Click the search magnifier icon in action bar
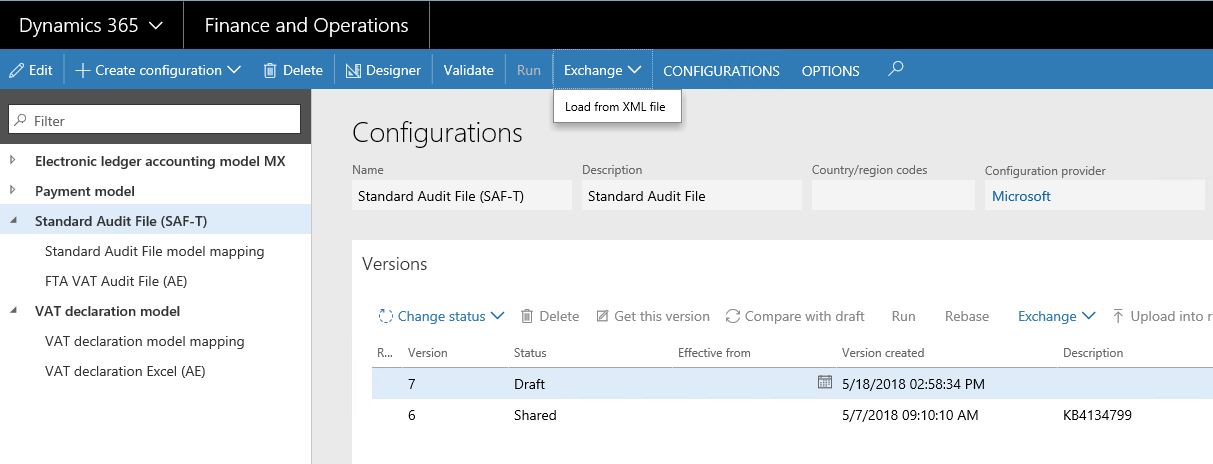1213x464 pixels. click(896, 69)
